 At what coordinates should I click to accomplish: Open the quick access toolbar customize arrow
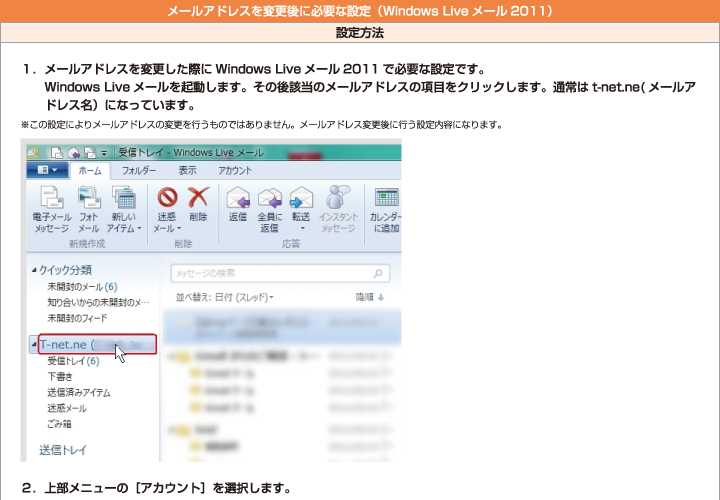point(104,153)
